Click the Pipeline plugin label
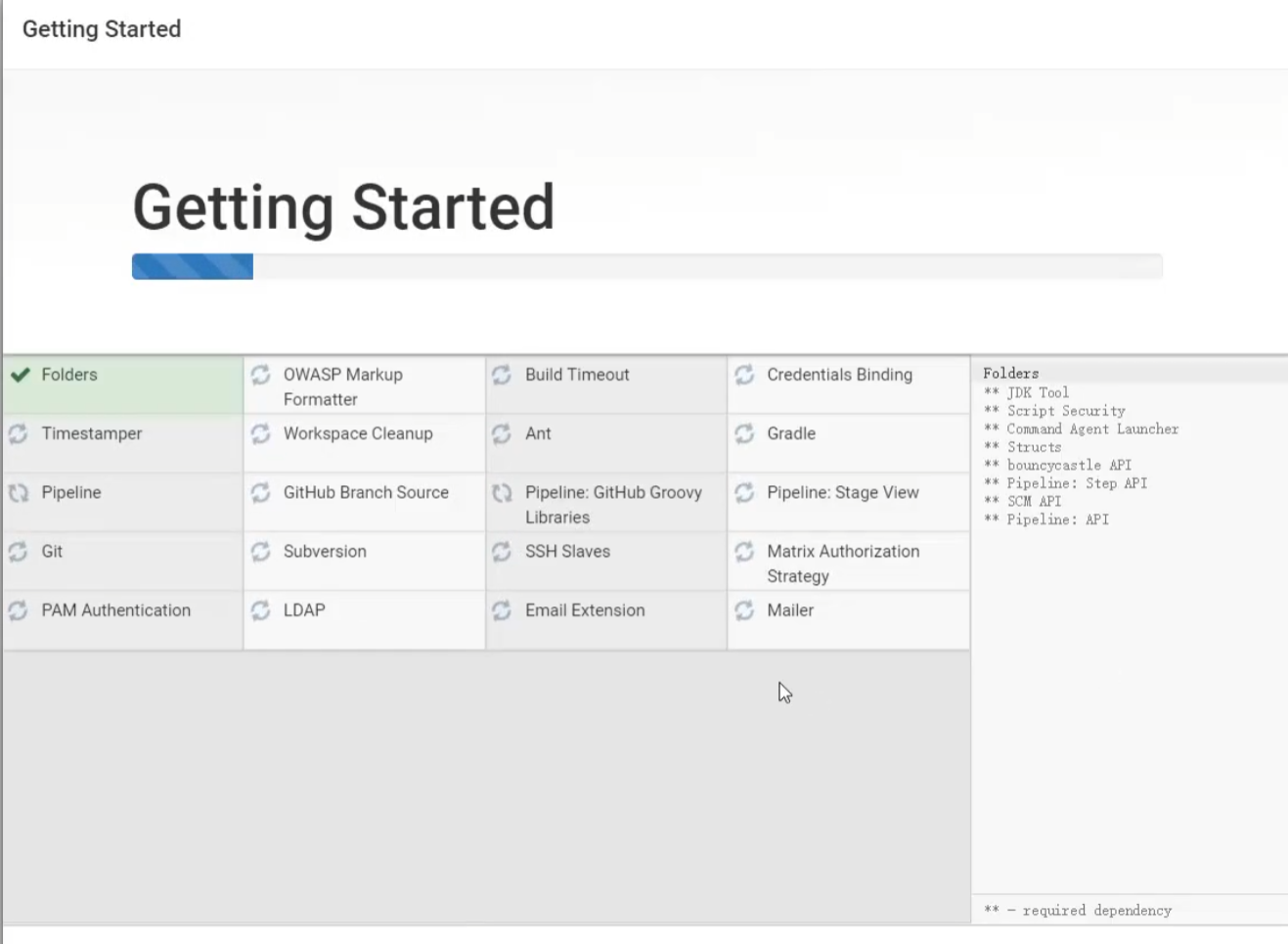 (71, 492)
